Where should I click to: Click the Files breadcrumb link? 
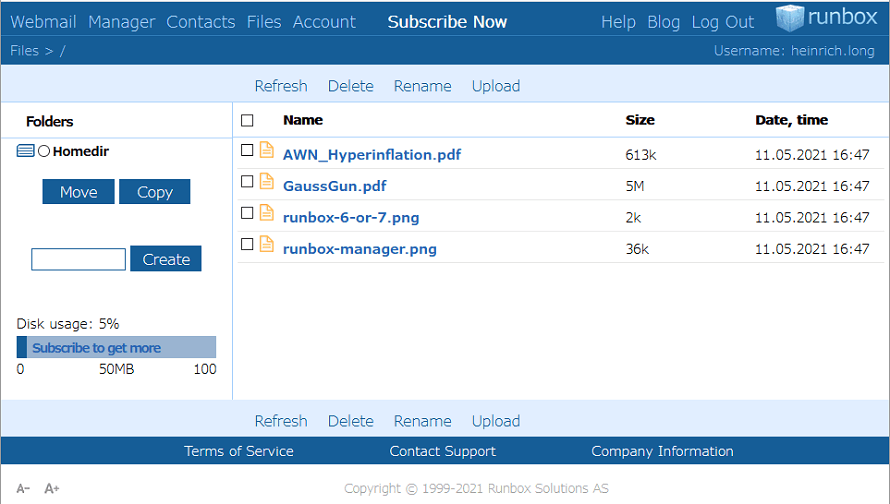(24, 51)
